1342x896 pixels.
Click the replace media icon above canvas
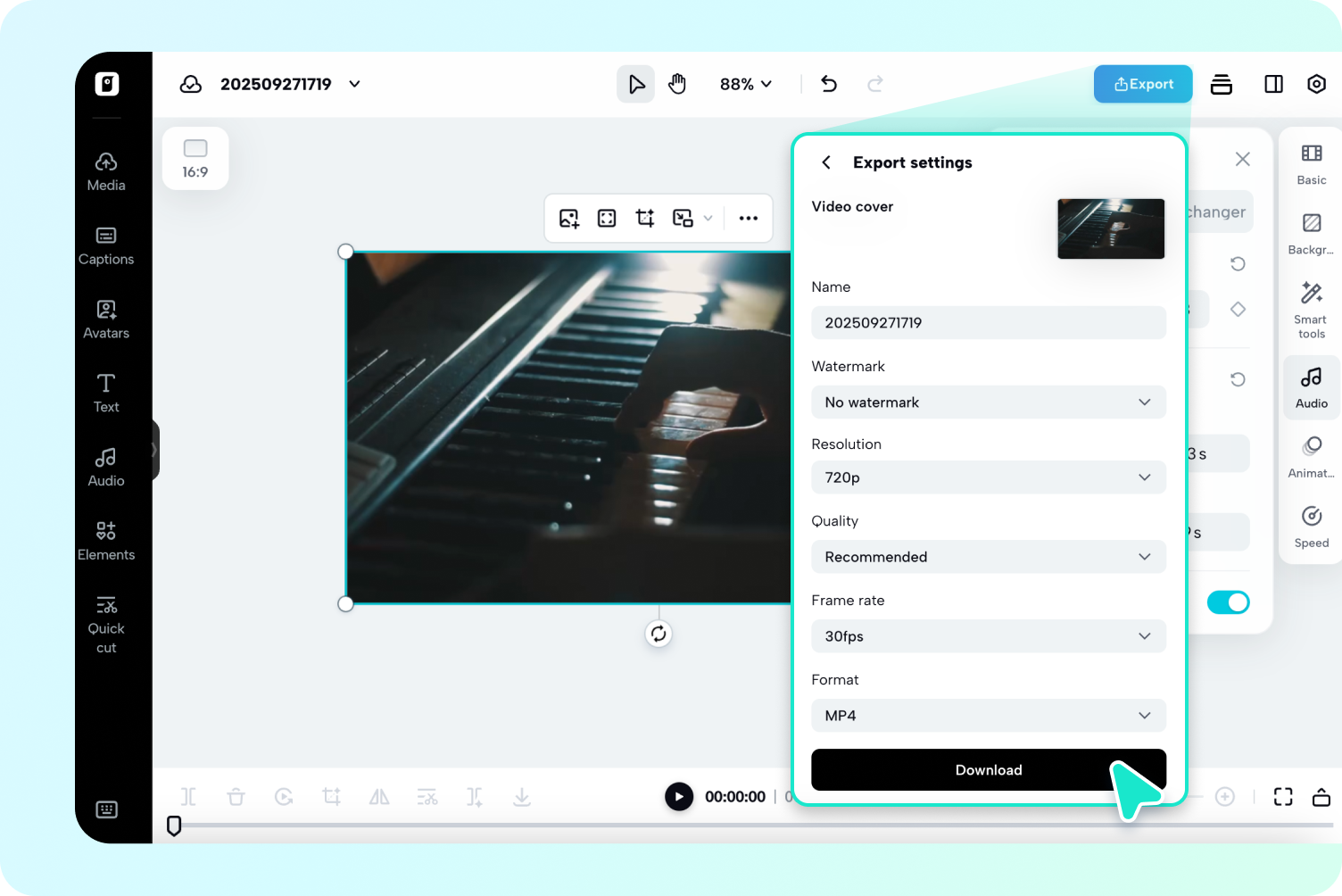(x=683, y=219)
